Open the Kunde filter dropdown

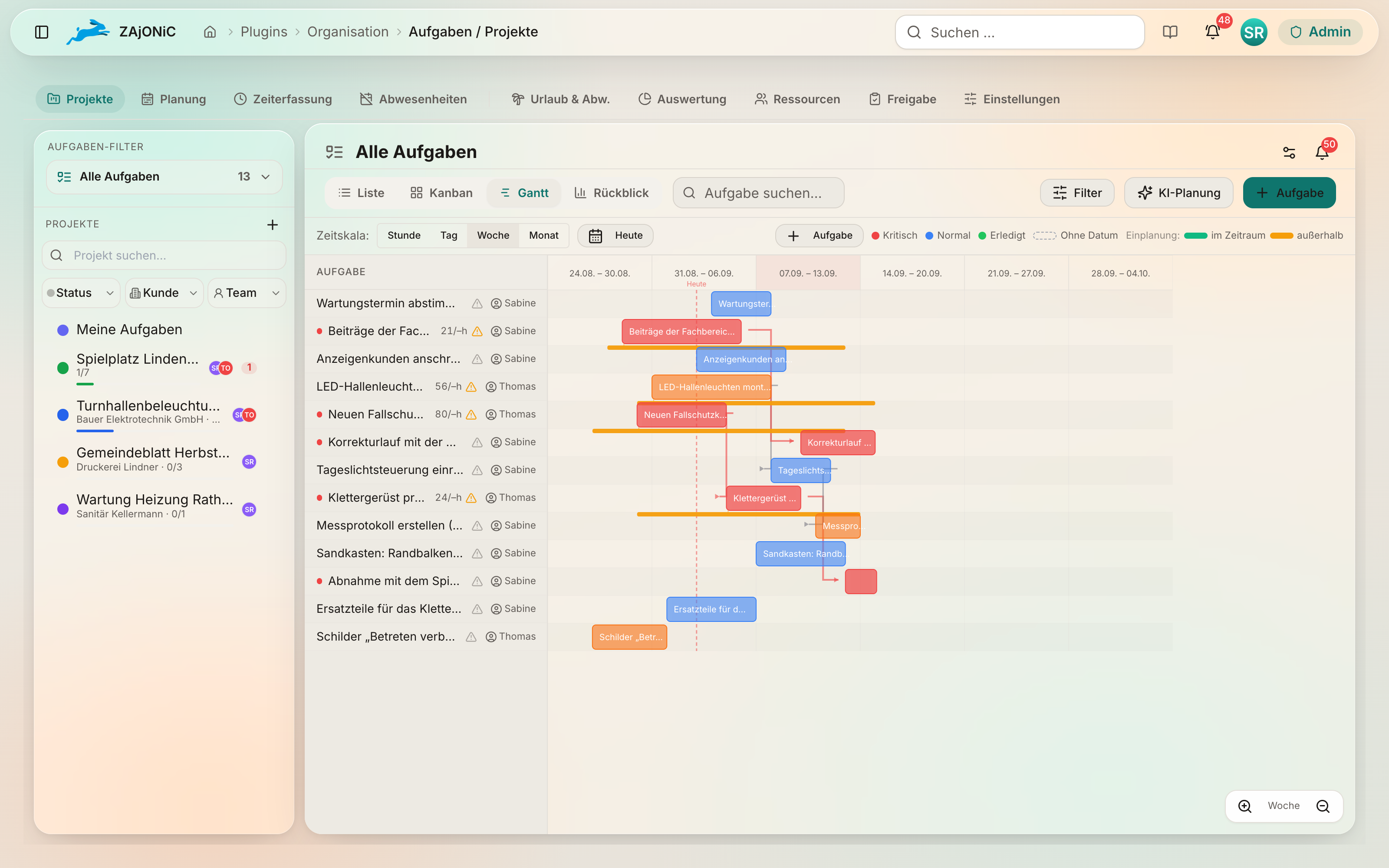(x=164, y=293)
